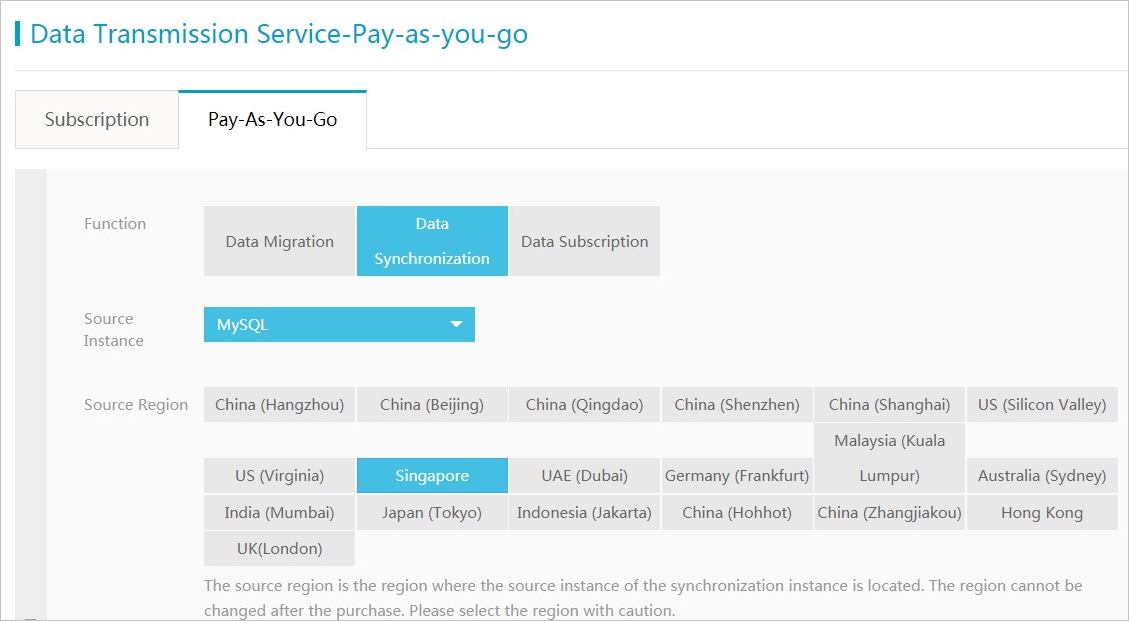Choose UK(London) region

point(279,549)
